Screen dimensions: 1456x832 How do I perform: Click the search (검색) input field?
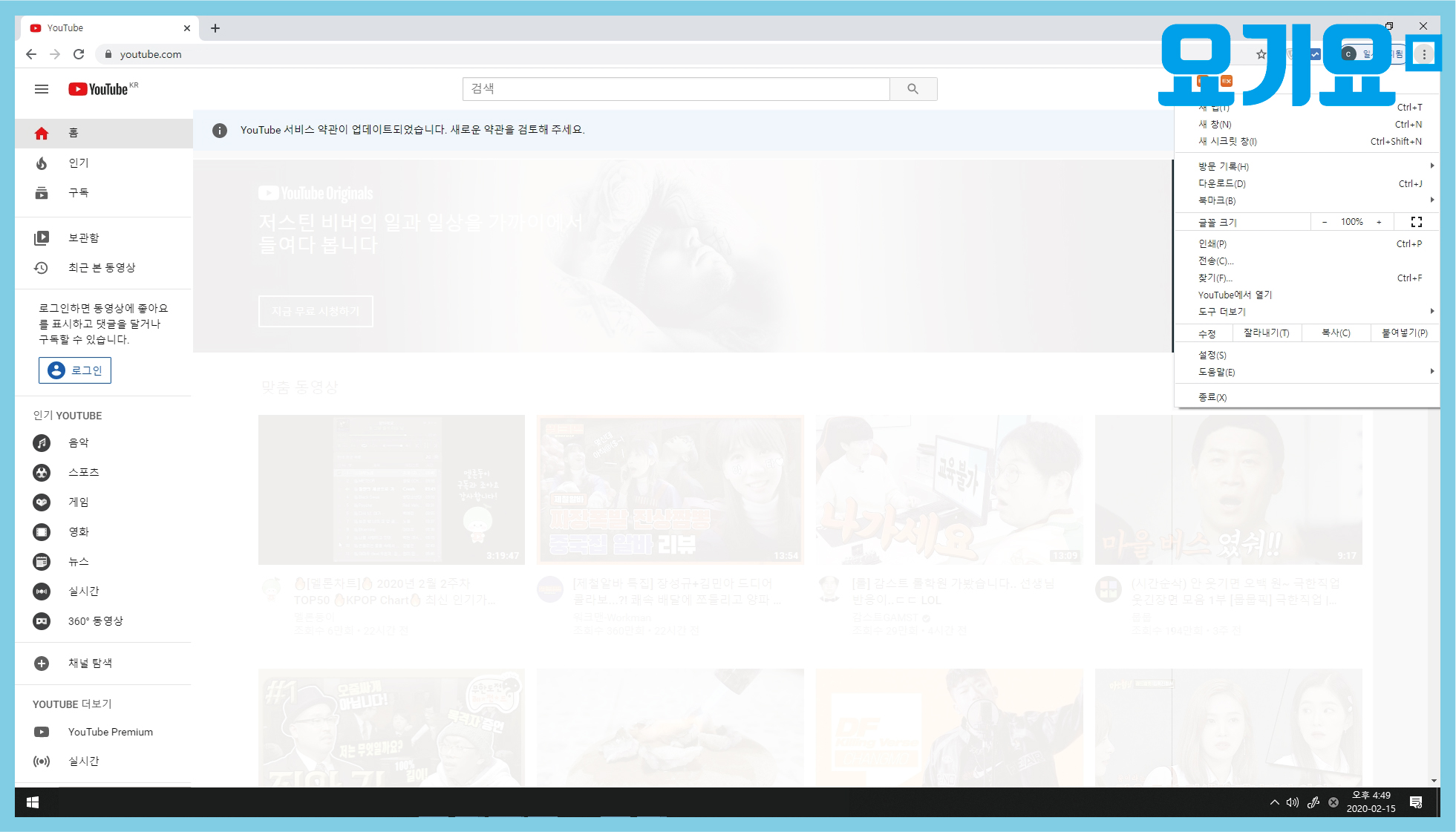[676, 89]
